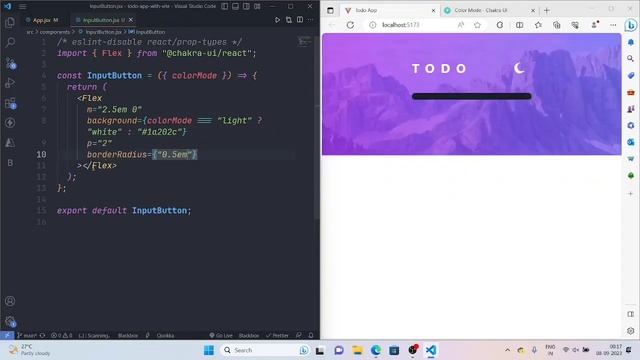Open Edge Settings and more menu
Viewport: 640px width, 360px height.
click(613, 25)
